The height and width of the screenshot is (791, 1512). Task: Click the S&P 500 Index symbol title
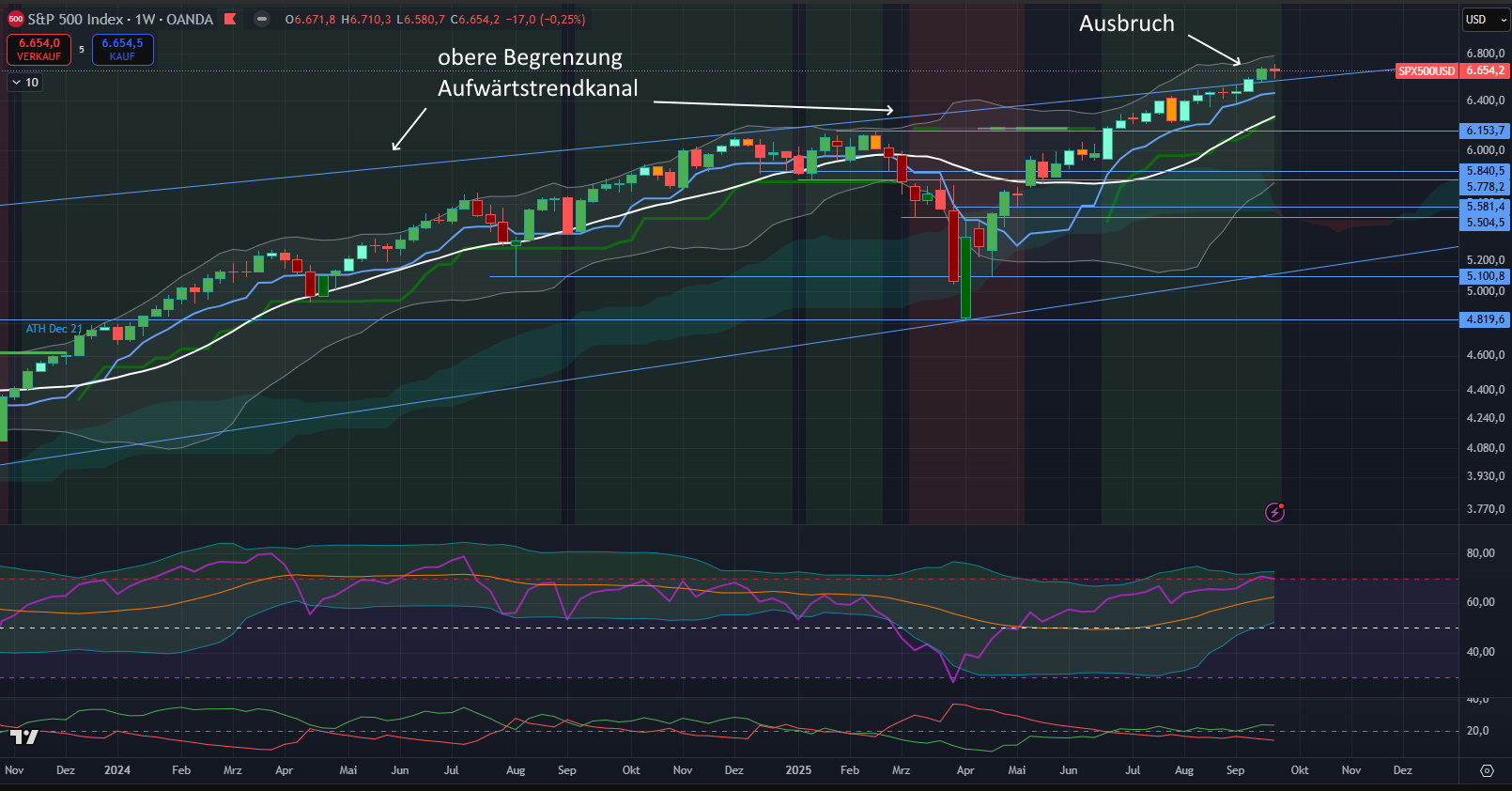click(x=75, y=19)
